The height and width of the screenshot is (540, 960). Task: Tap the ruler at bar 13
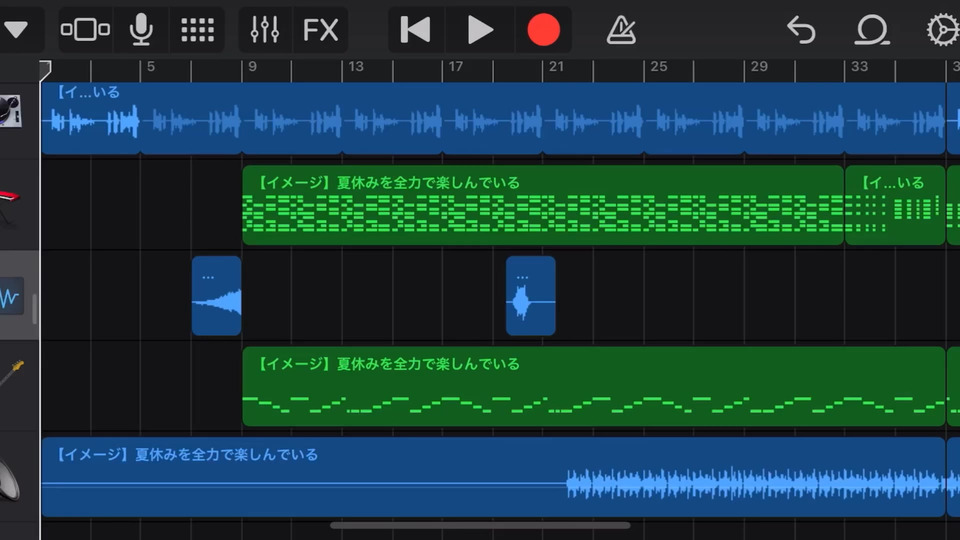tap(356, 67)
